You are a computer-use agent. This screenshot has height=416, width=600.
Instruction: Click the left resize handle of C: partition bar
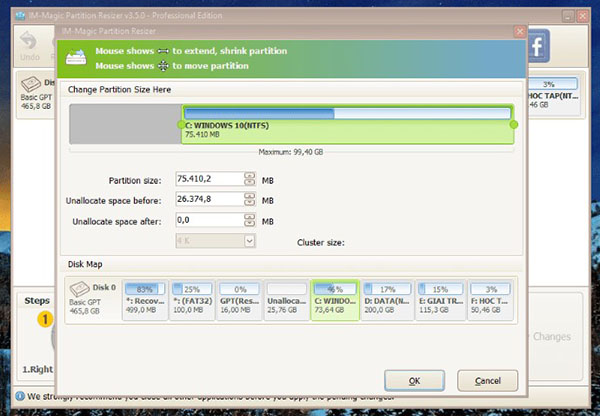coord(183,125)
